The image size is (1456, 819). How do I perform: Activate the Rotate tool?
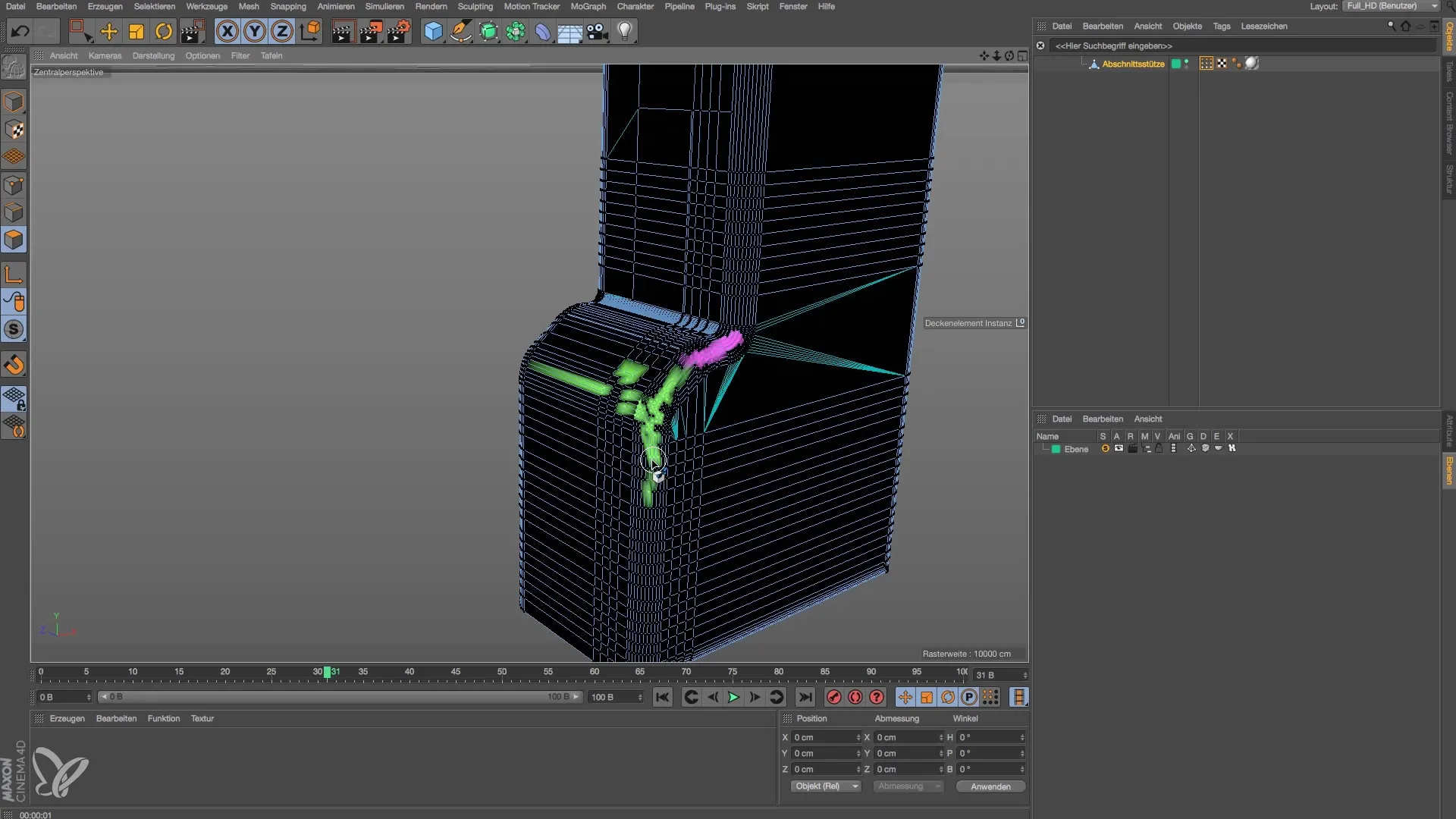[x=164, y=31]
